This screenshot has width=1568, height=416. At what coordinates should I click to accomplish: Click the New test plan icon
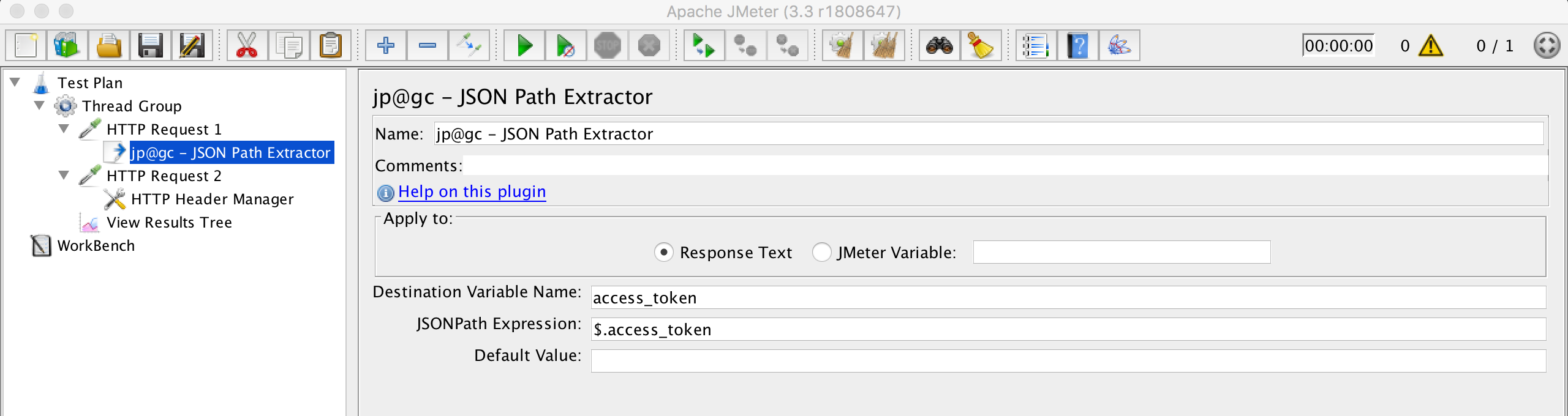pos(26,46)
